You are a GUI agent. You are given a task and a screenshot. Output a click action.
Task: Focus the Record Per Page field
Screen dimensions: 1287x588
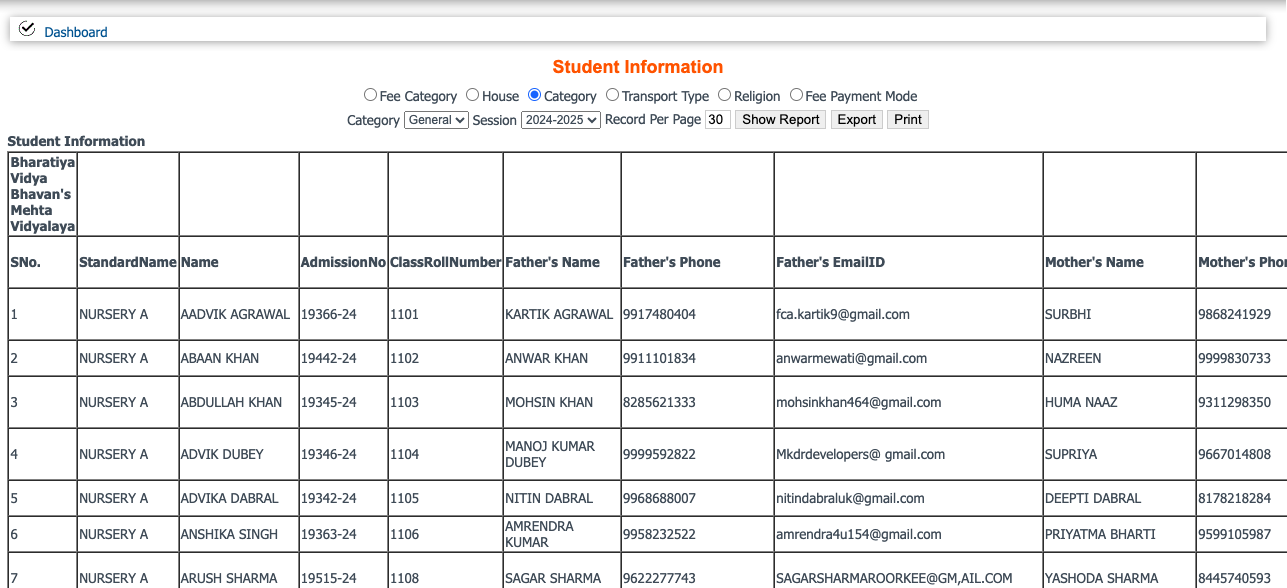pos(718,120)
